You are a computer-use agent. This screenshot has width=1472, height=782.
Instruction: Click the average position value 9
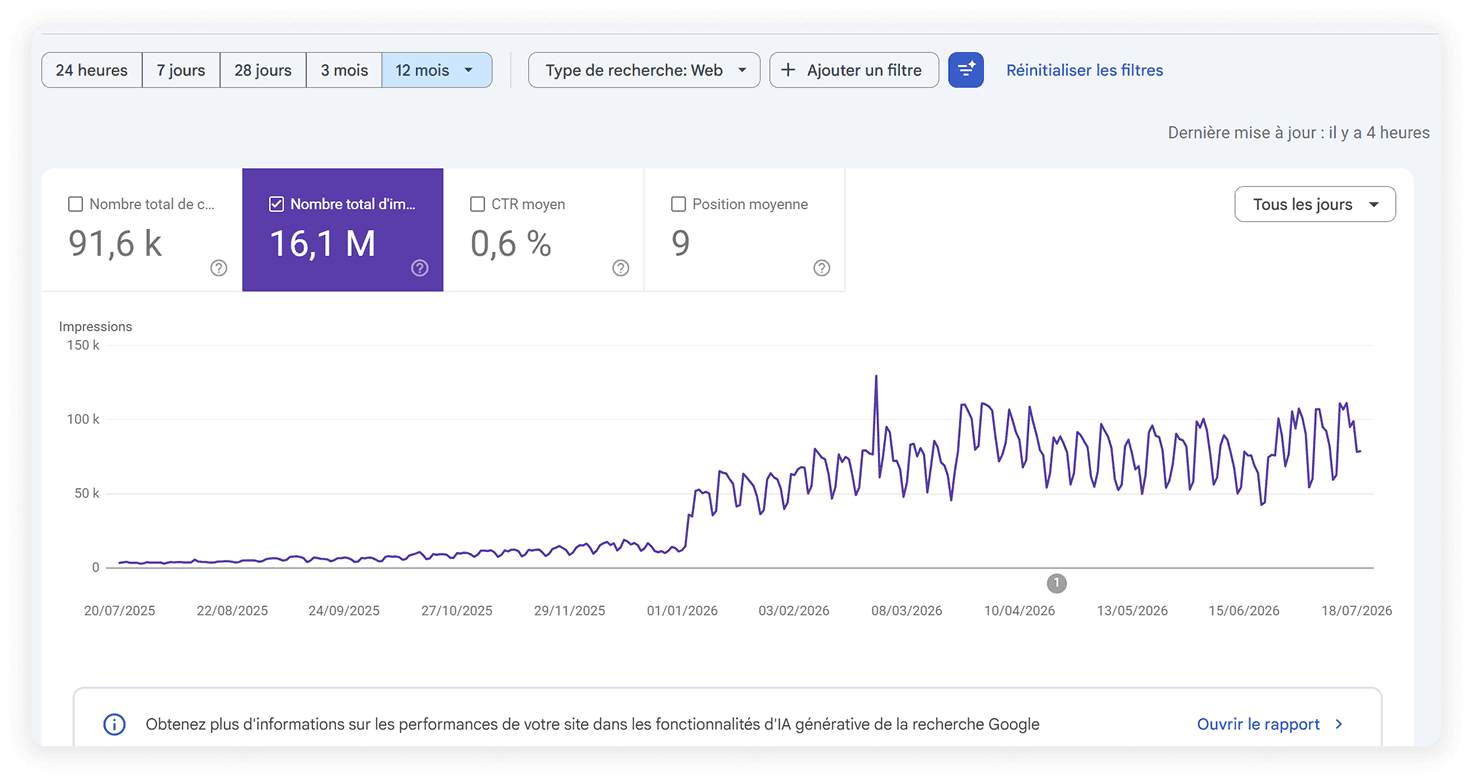point(680,243)
